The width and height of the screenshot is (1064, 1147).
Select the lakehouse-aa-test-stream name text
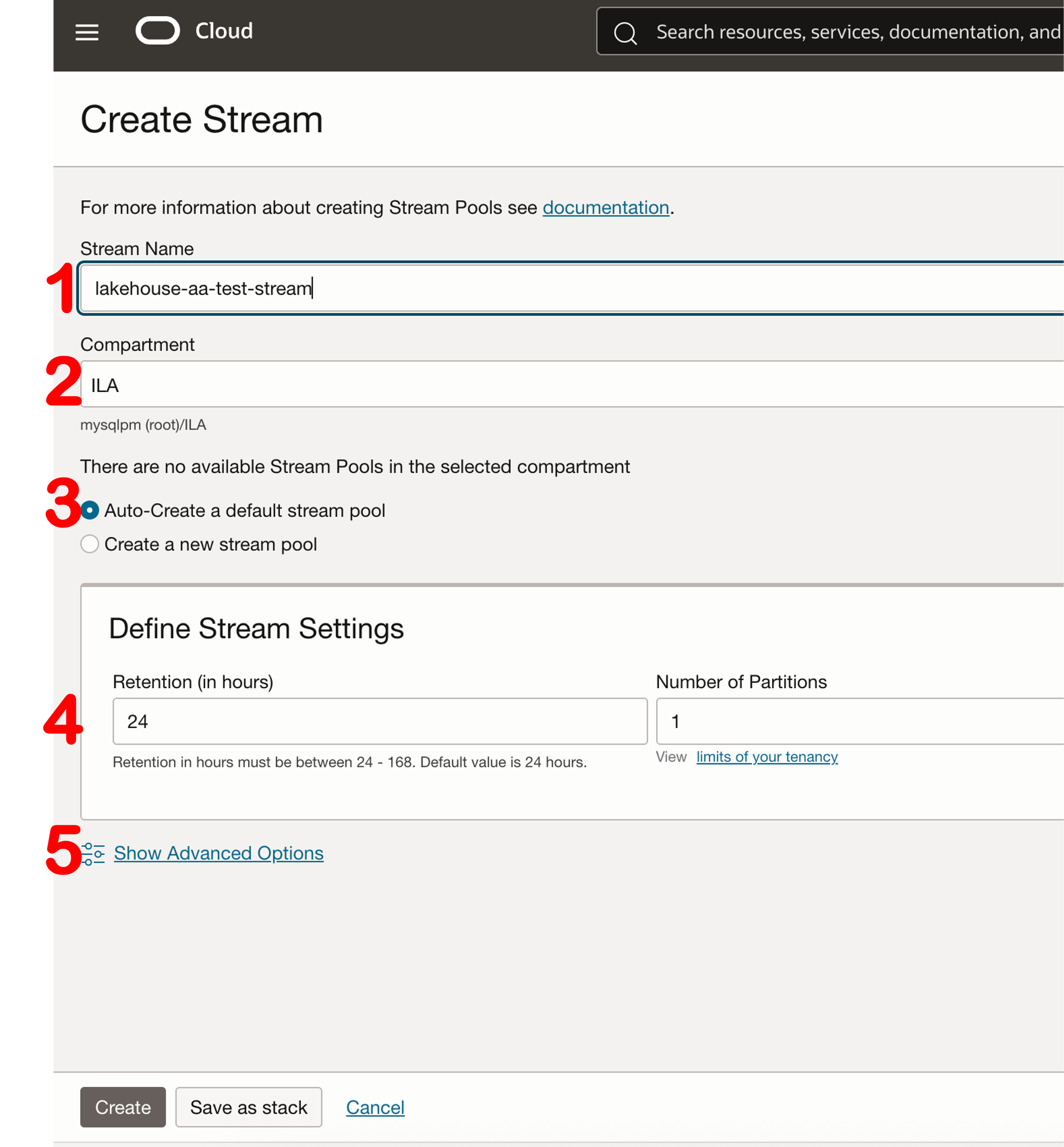pos(203,288)
